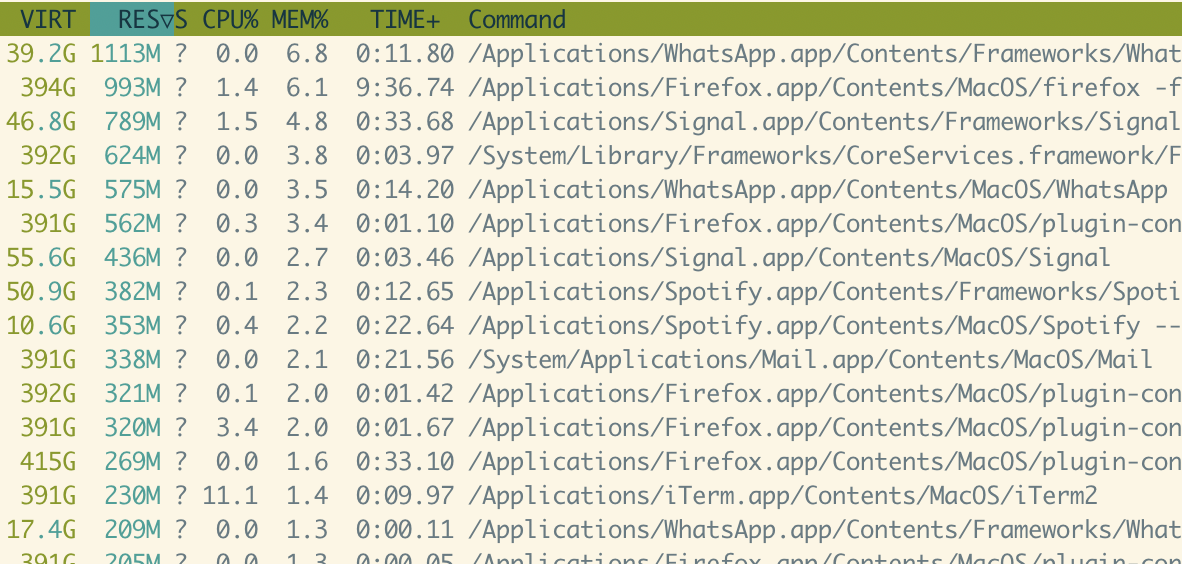Viewport: 1182px width, 564px height.
Task: Select the iTerm2 process row
Action: click(x=591, y=495)
